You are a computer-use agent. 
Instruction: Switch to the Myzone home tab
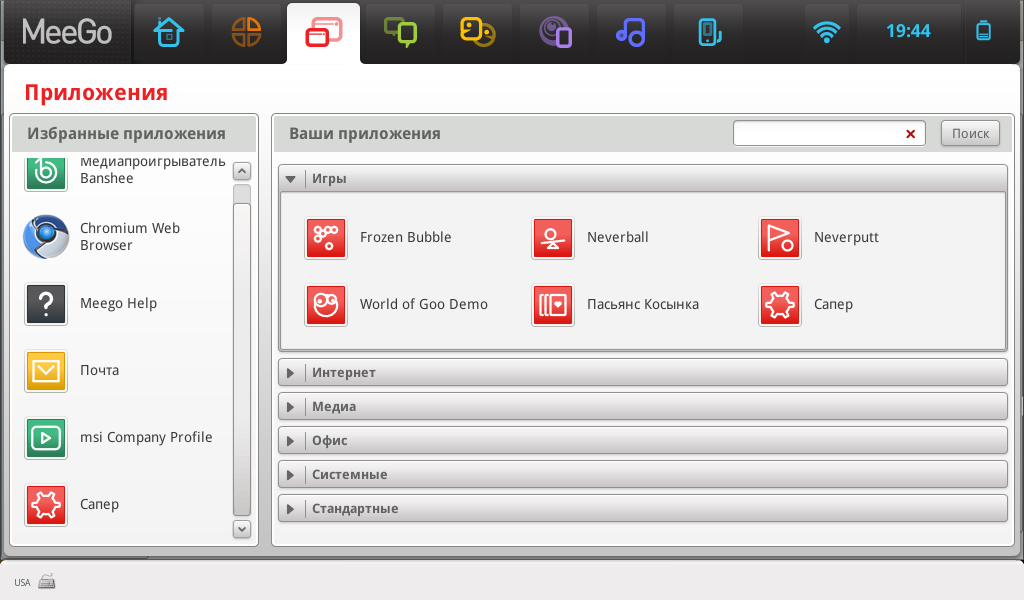point(169,32)
